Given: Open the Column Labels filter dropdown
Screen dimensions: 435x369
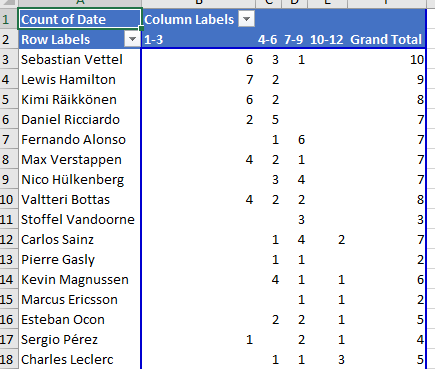Looking at the screenshot, I should [x=247, y=19].
